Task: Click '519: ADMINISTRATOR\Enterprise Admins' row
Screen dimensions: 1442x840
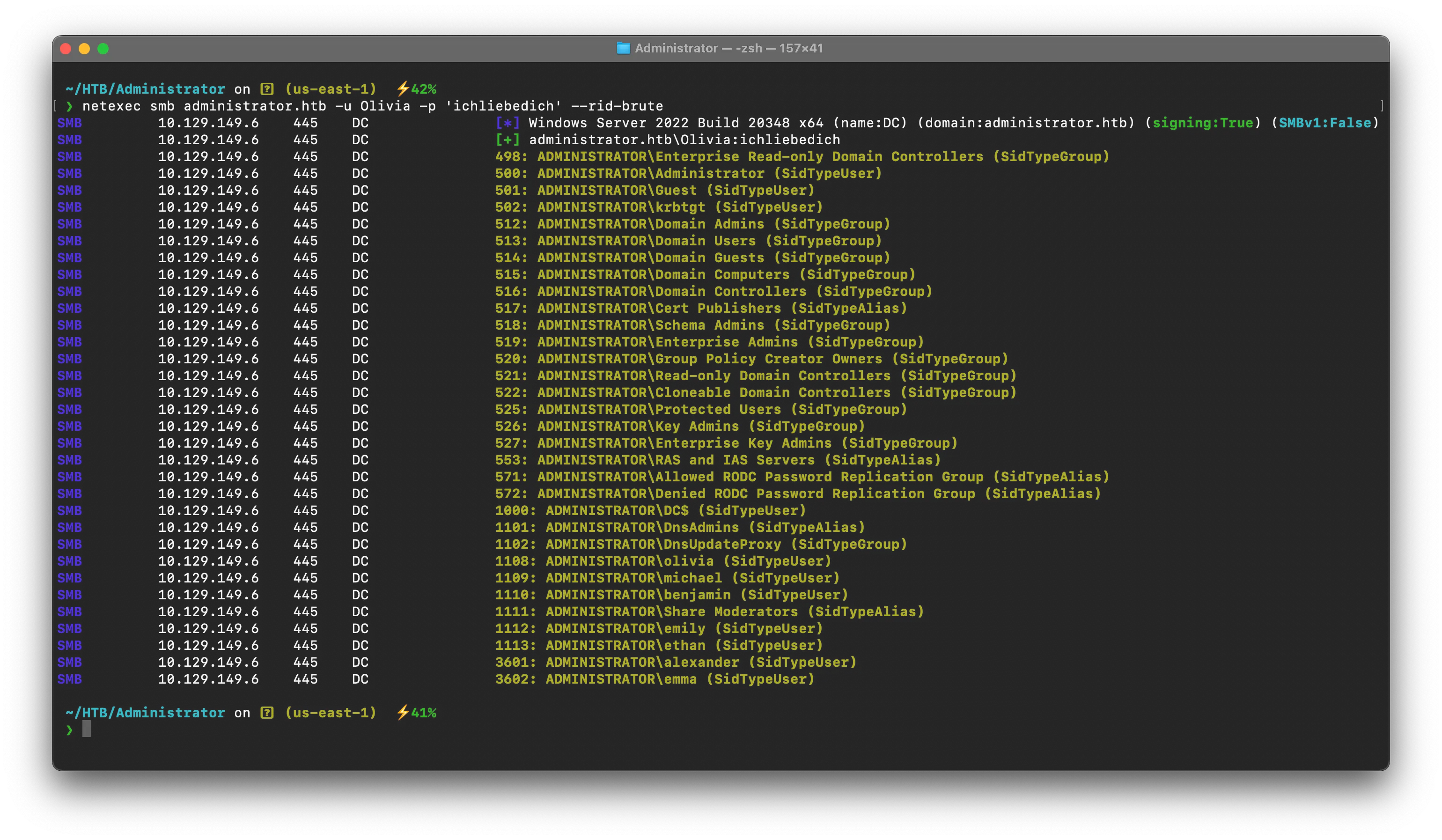Action: (710, 342)
